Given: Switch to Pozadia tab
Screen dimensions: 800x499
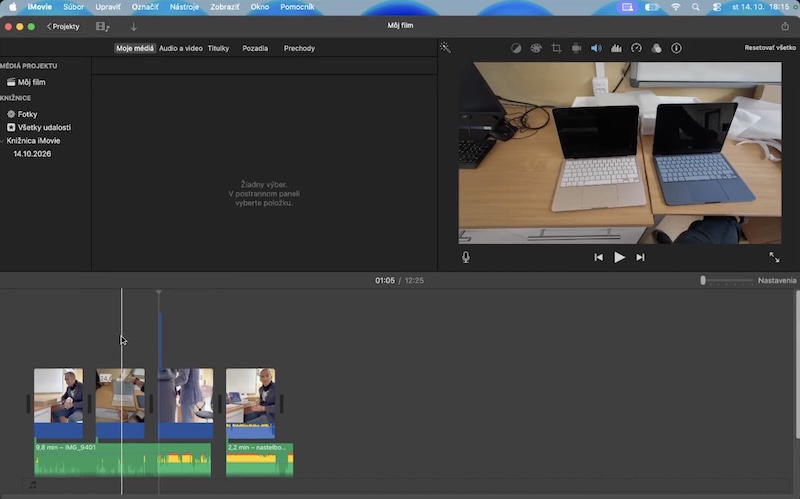Looking at the screenshot, I should (x=255, y=48).
